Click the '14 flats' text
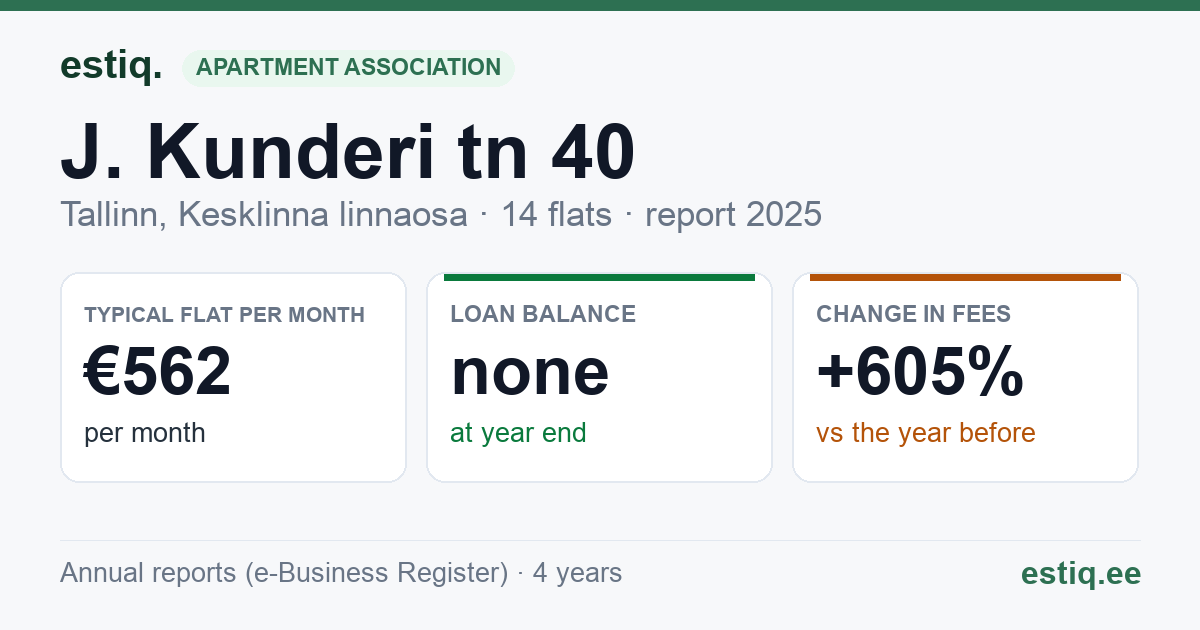The width and height of the screenshot is (1200, 630). (556, 214)
